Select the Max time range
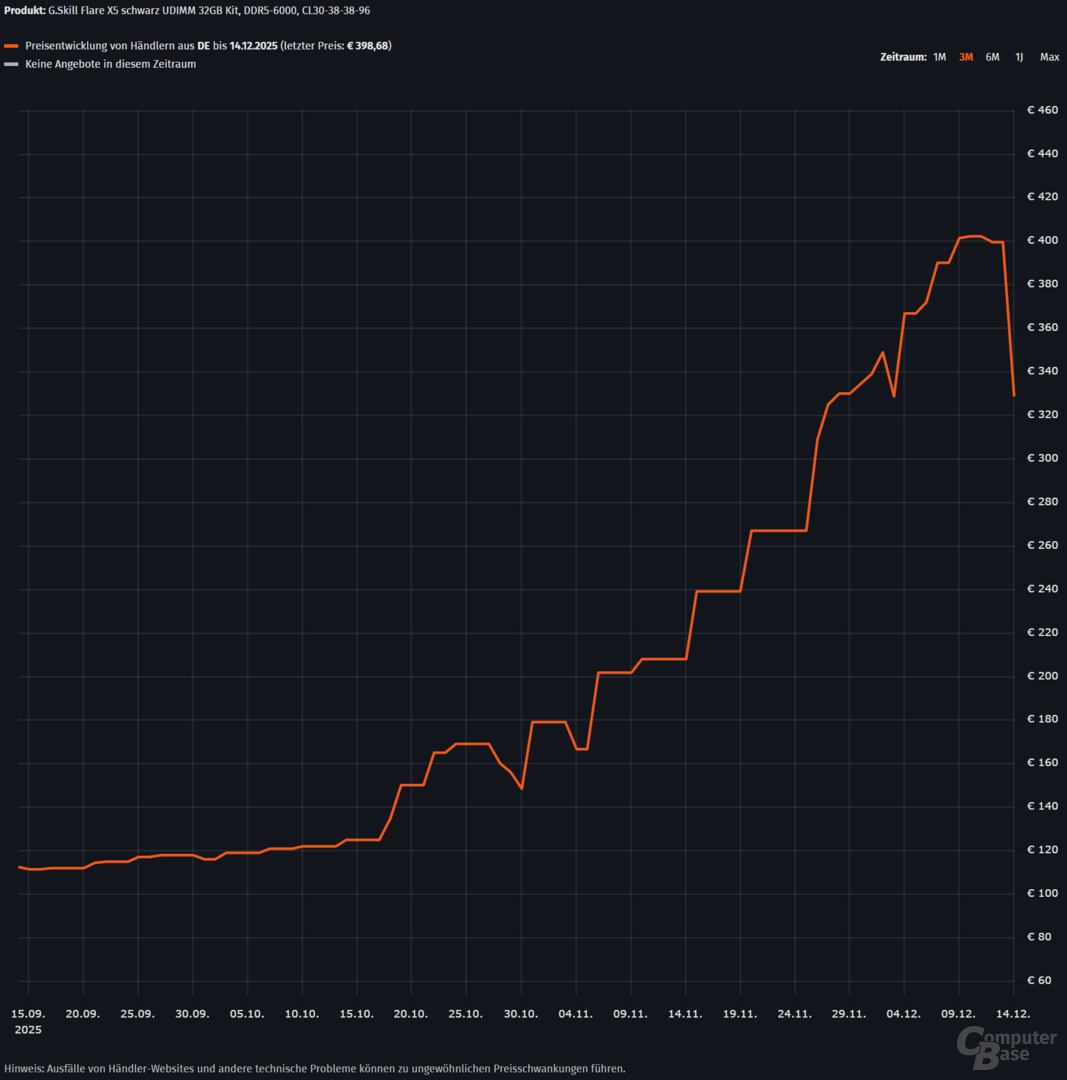The width and height of the screenshot is (1067, 1080). [x=1049, y=57]
